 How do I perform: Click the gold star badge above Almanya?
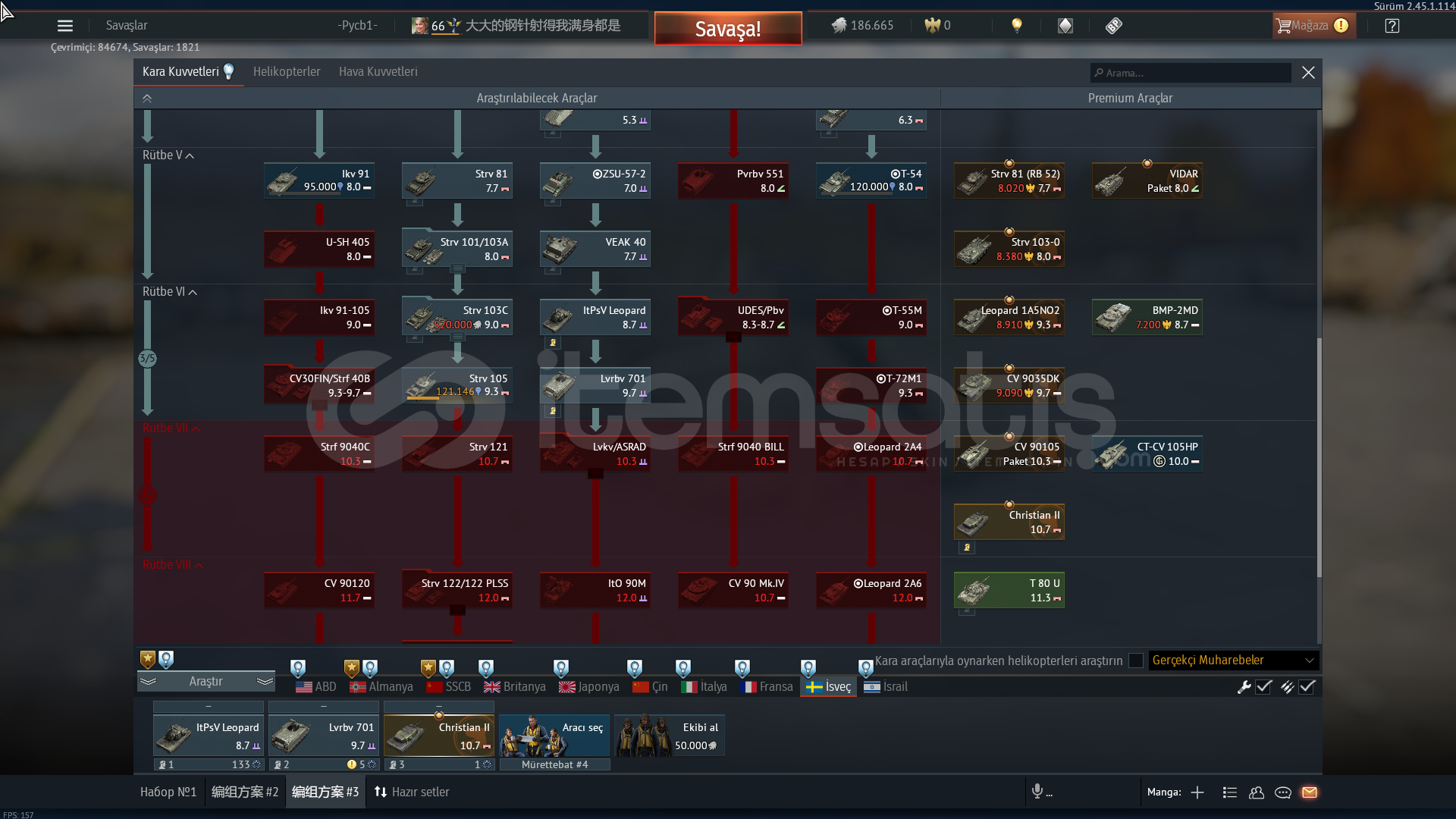[351, 668]
